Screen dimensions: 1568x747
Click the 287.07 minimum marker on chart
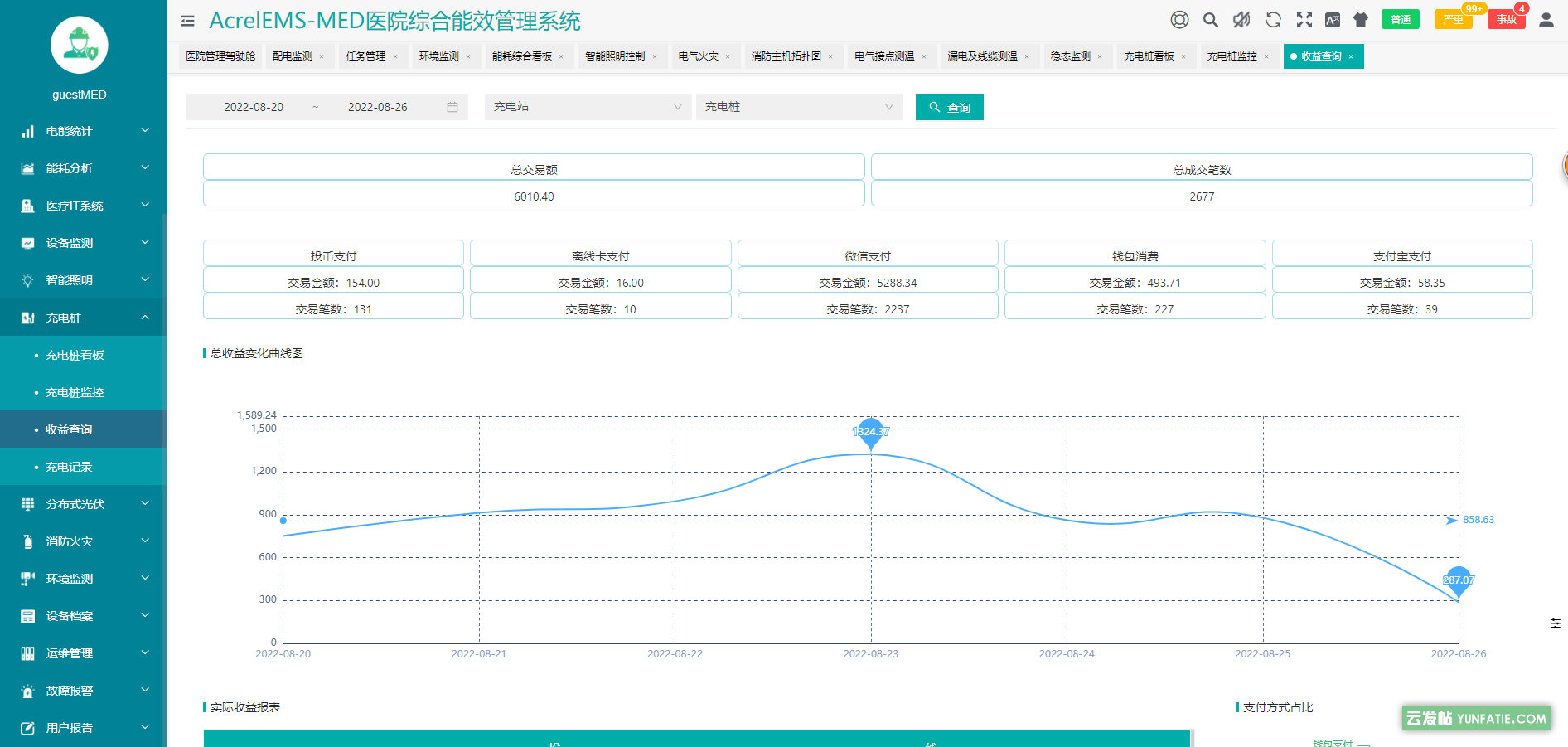[x=1459, y=580]
